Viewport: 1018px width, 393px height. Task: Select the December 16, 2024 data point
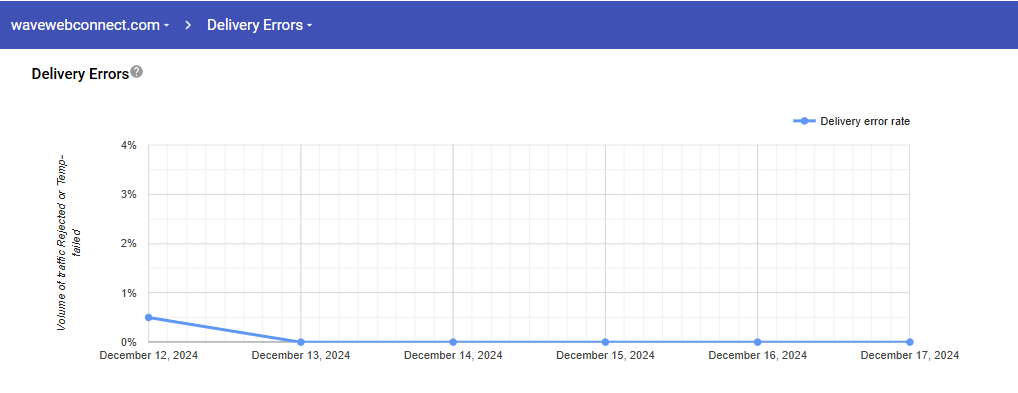[x=758, y=342]
